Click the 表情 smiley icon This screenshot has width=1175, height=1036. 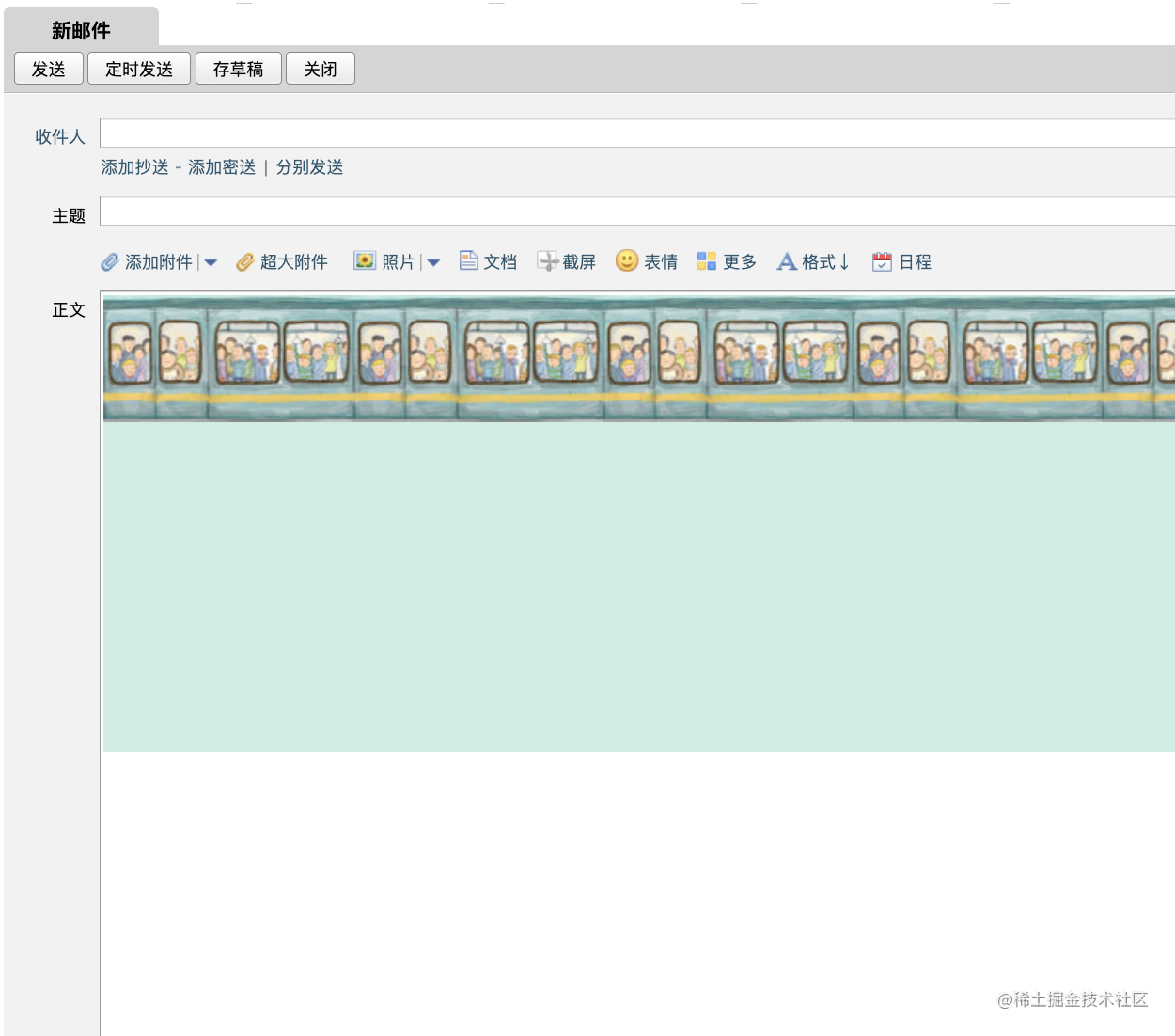point(627,260)
